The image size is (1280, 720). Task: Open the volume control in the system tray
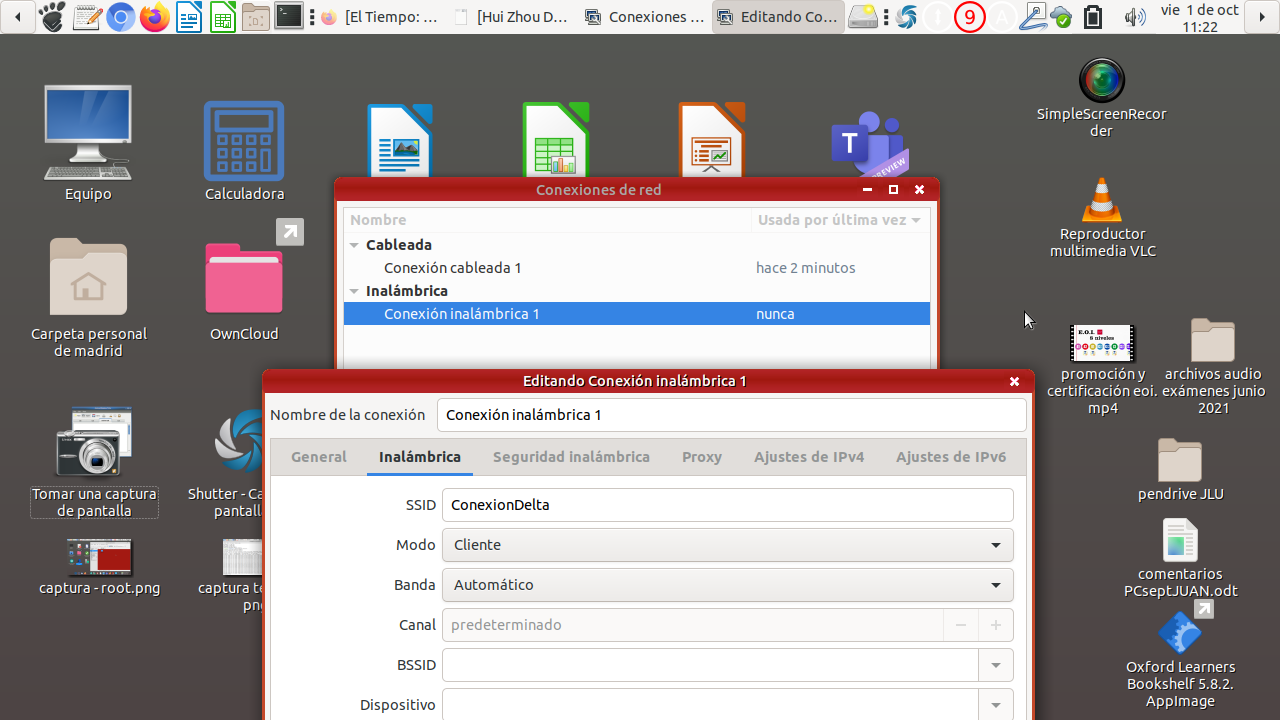coord(1135,17)
